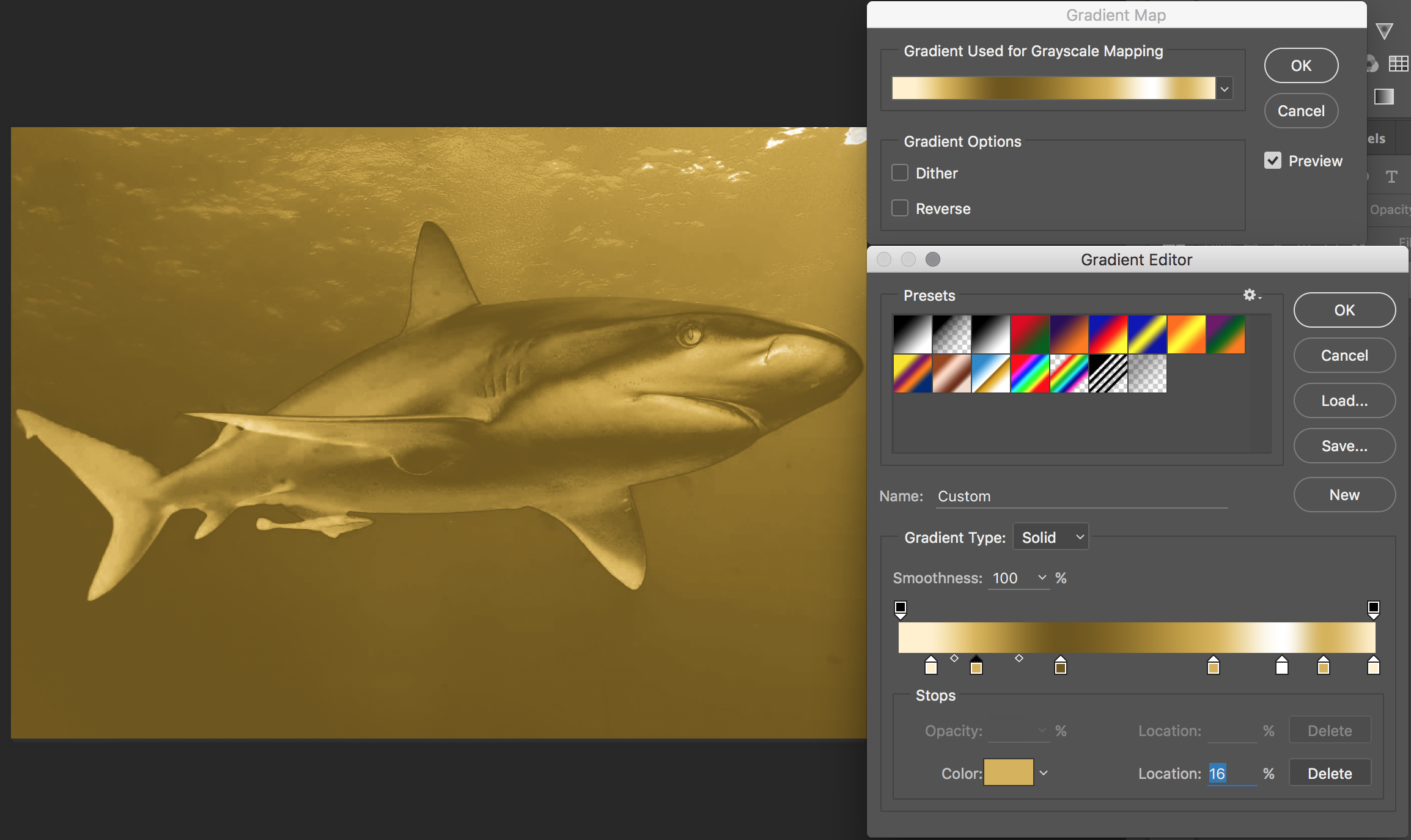Select the Transparent Rainbow gradient preset
Viewport: 1411px width, 840px height.
pyautogui.click(x=1069, y=374)
